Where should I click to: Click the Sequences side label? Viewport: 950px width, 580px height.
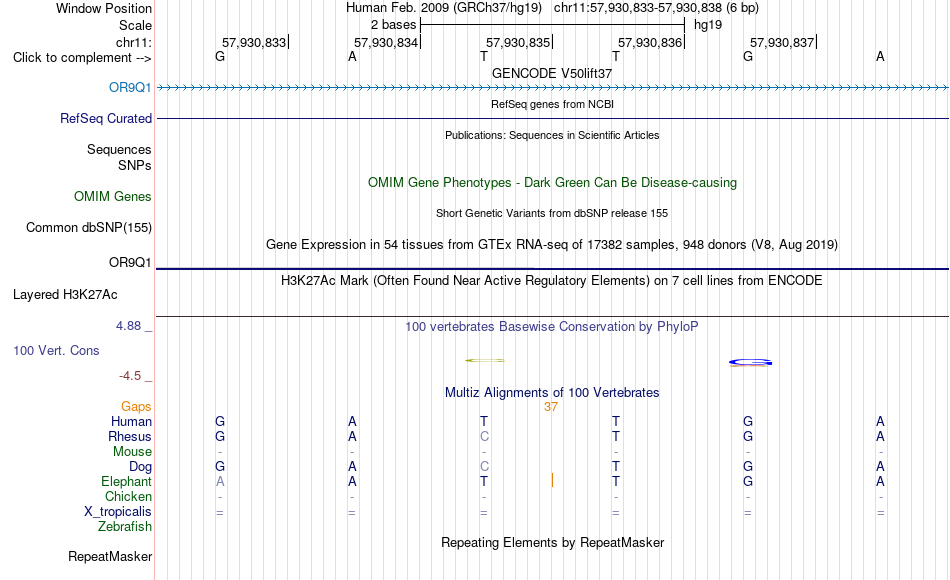coord(119,149)
